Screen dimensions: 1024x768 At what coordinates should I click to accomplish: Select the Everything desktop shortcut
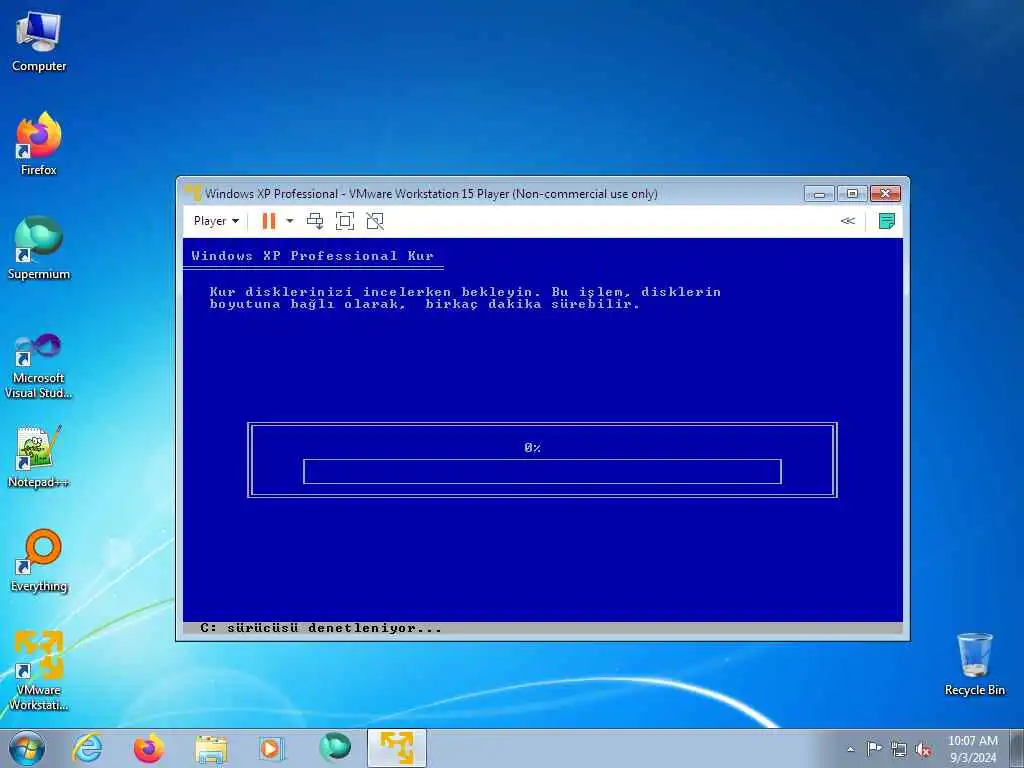(39, 560)
